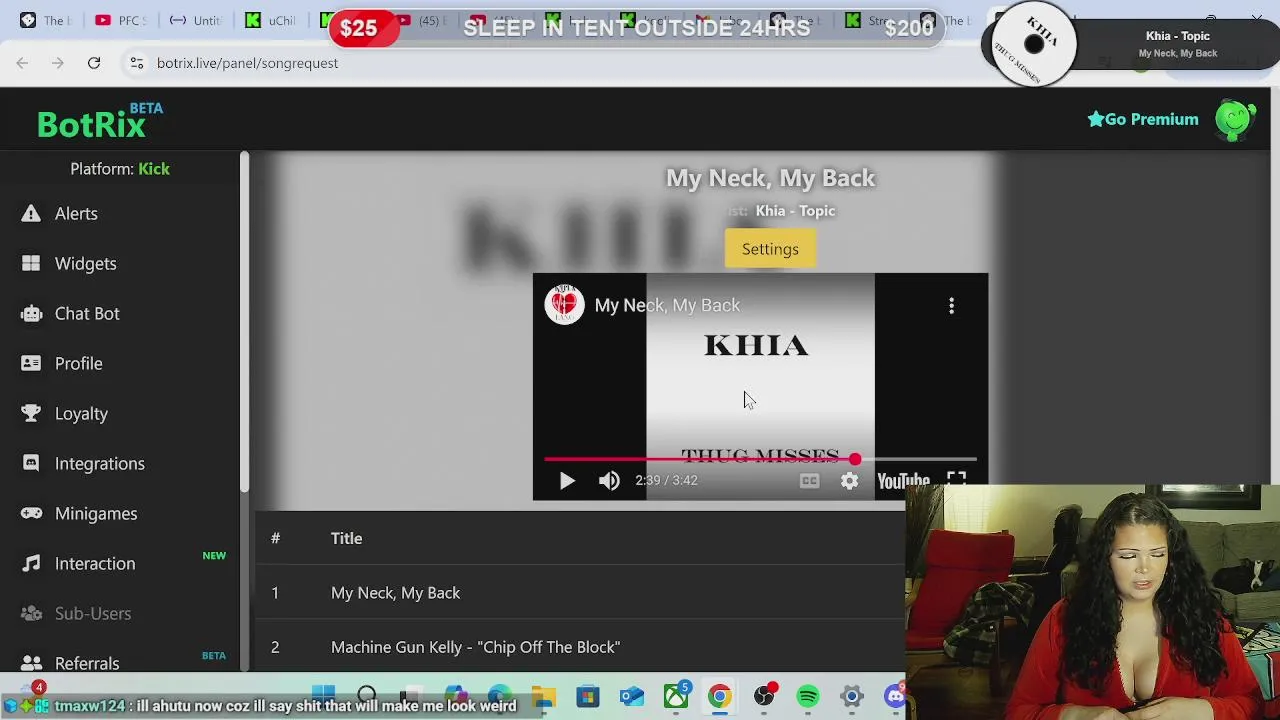Open OBS Studio from the taskbar
Image resolution: width=1280 pixels, height=720 pixels.
pyautogui.click(x=764, y=696)
